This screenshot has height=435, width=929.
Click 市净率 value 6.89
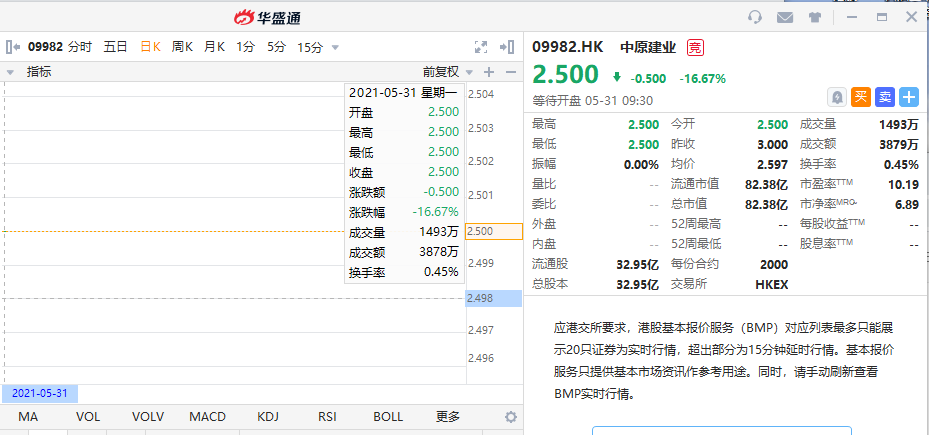[907, 204]
